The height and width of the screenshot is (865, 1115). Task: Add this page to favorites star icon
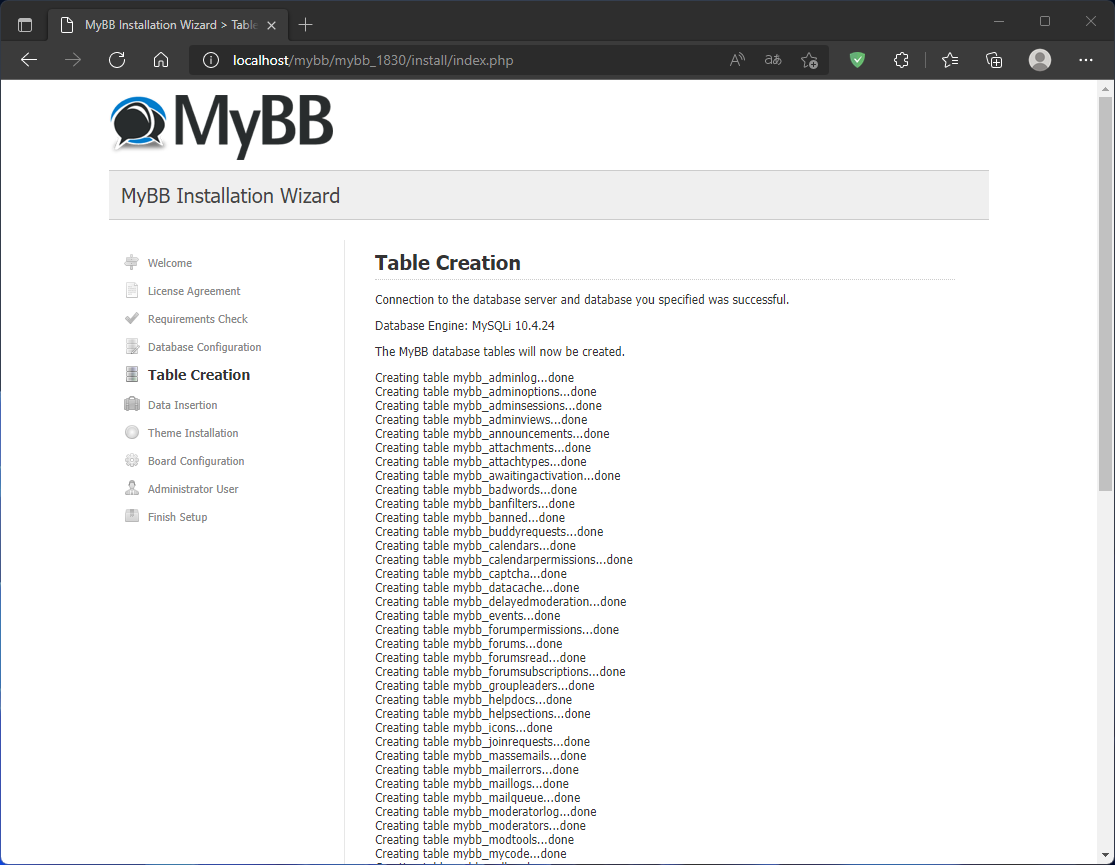(x=809, y=60)
